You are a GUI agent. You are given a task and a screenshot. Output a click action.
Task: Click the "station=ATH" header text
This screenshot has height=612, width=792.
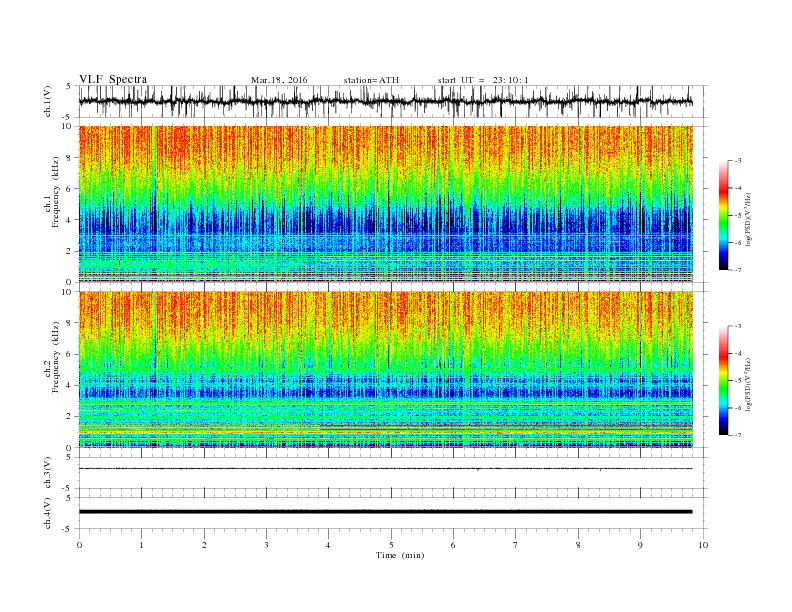(x=371, y=80)
